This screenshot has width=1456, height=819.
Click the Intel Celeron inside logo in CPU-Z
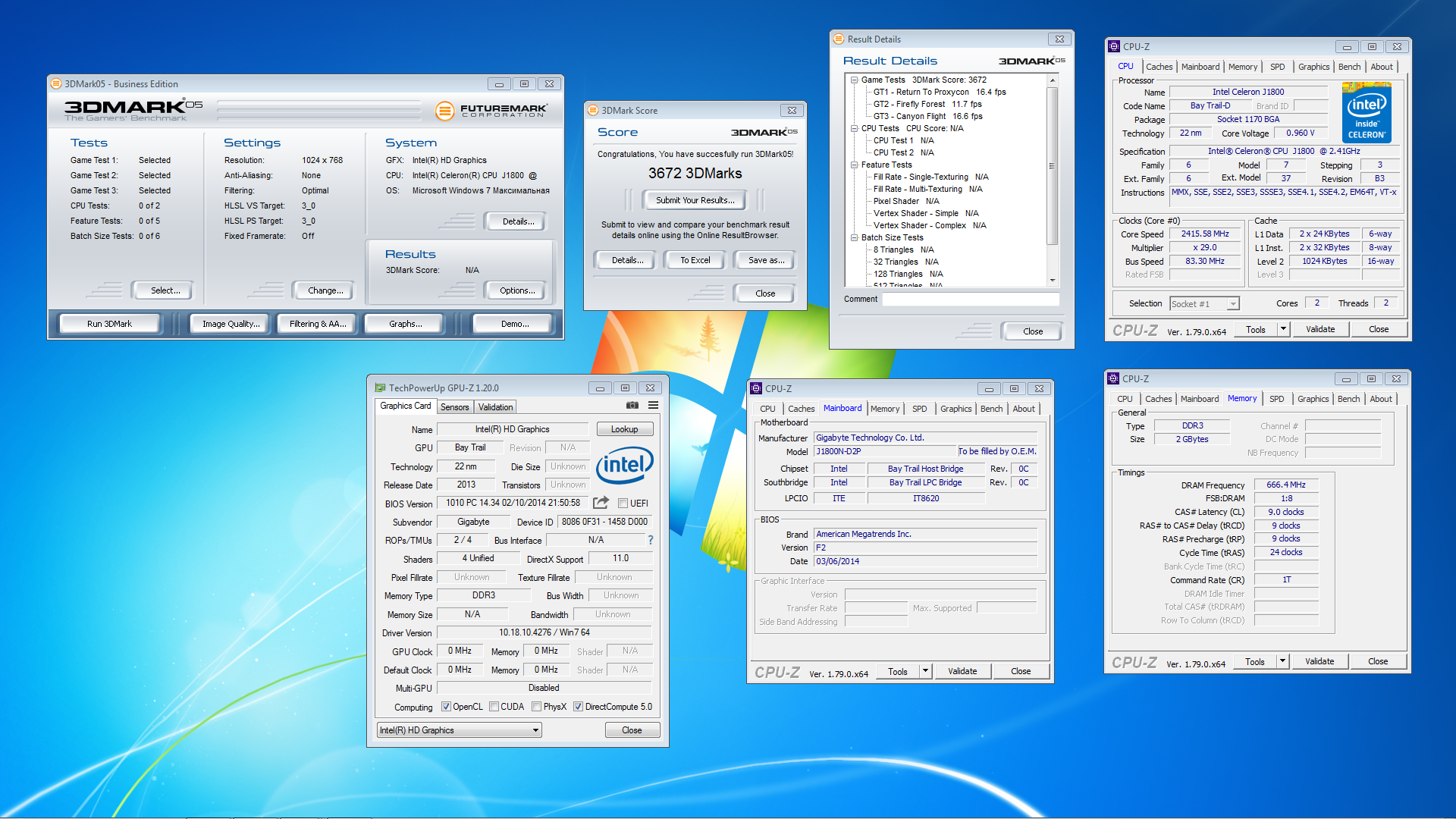click(x=1367, y=114)
